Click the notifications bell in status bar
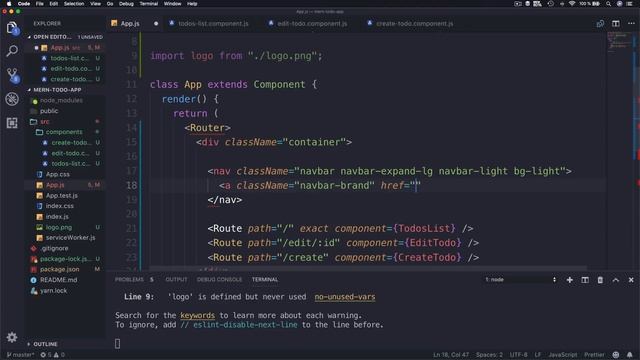640x360 pixels. tap(630, 355)
